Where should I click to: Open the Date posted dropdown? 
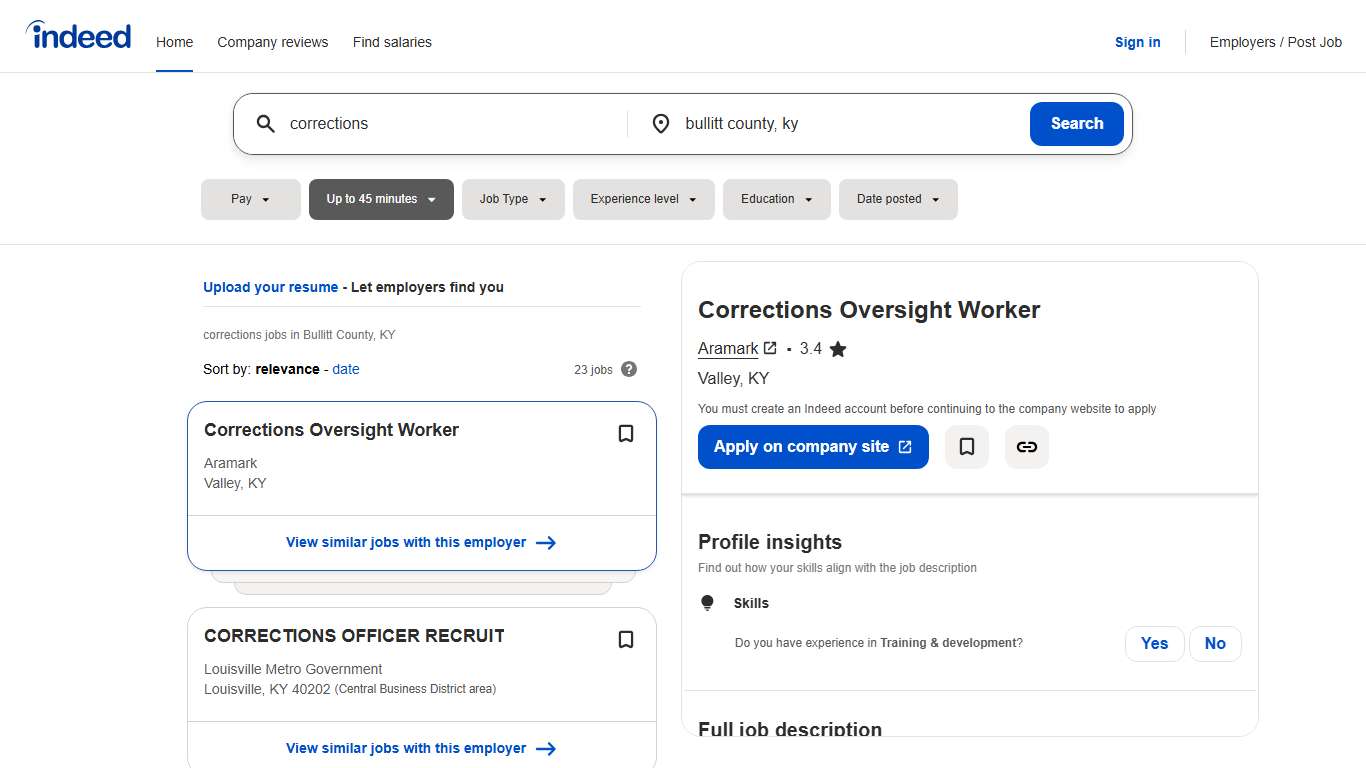coord(898,199)
